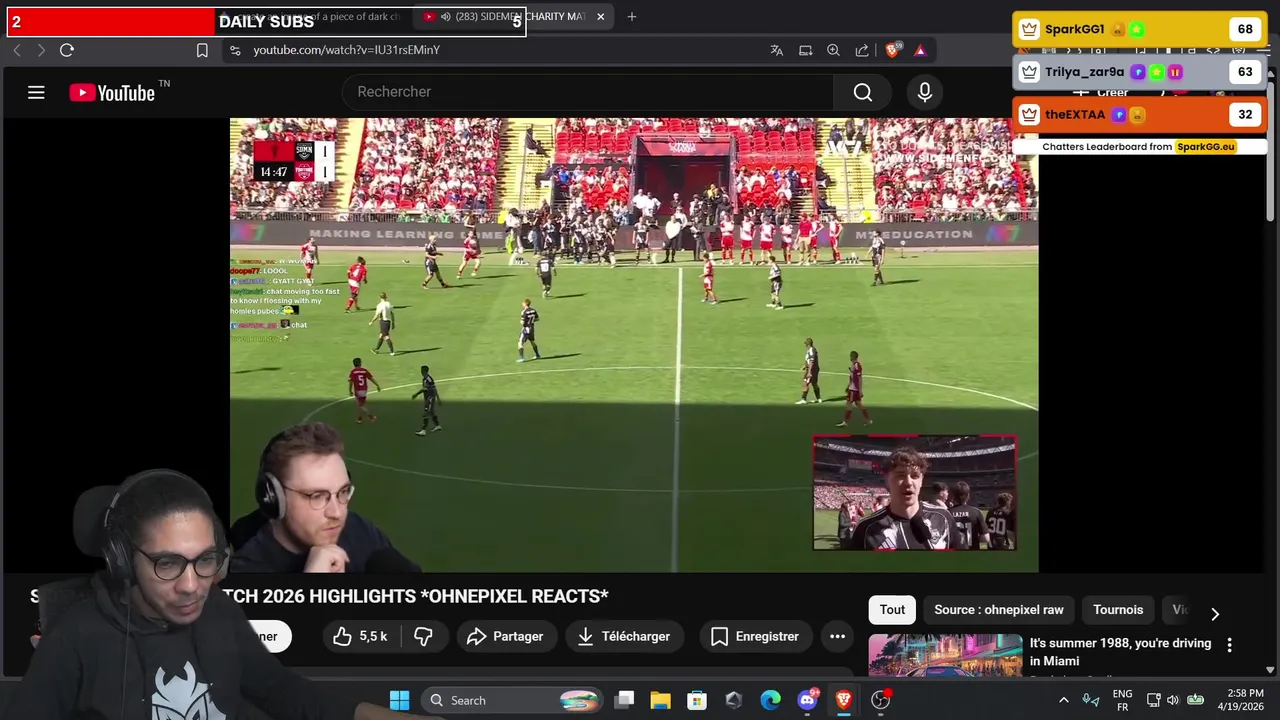Reload the page in Brave
1280x720 pixels.
67,50
